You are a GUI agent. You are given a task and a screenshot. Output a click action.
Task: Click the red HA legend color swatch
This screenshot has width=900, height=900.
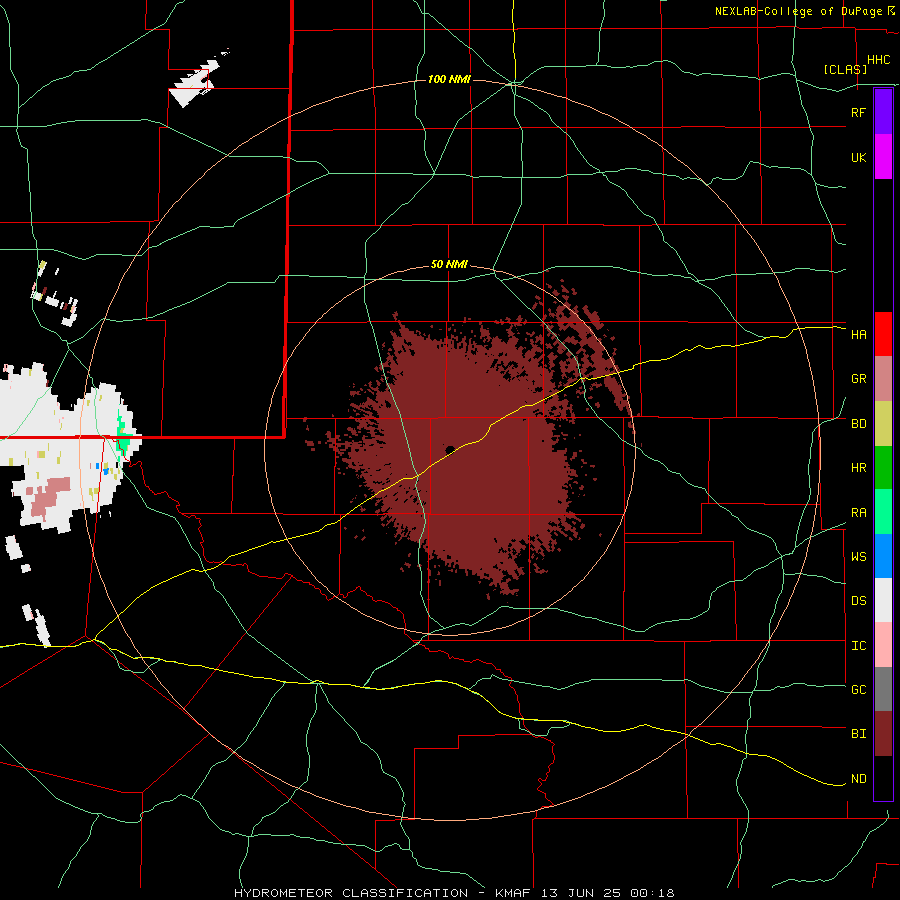883,334
